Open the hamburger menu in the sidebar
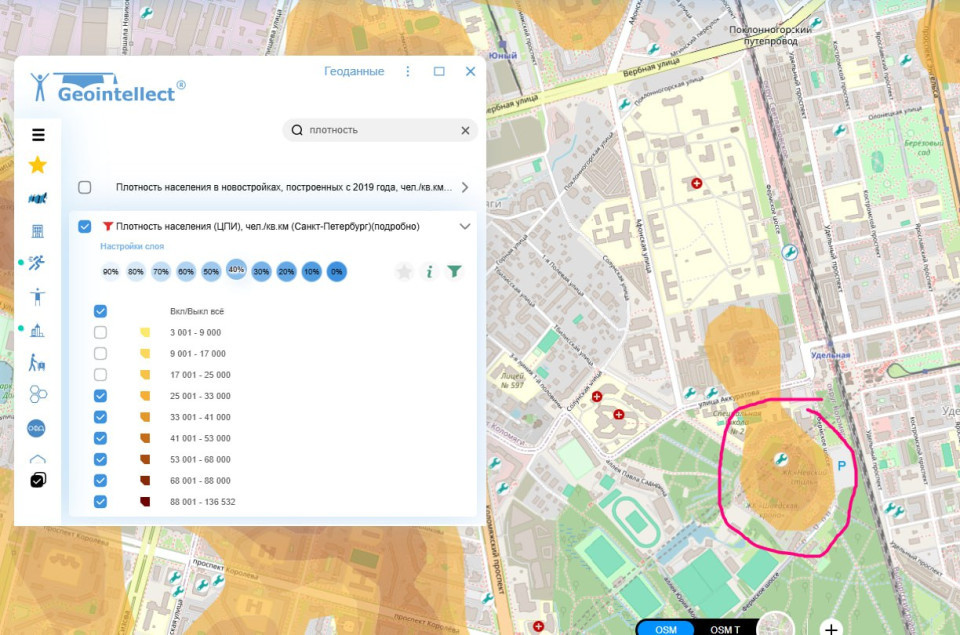 (38, 135)
